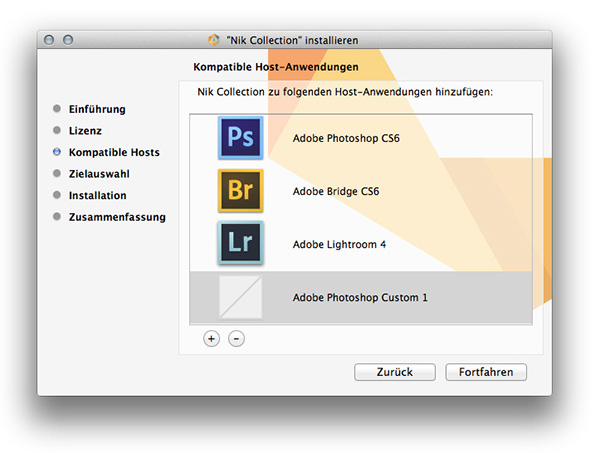The height and width of the screenshot is (453, 600).
Task: Click Fortfahren to continue
Action: 486,372
